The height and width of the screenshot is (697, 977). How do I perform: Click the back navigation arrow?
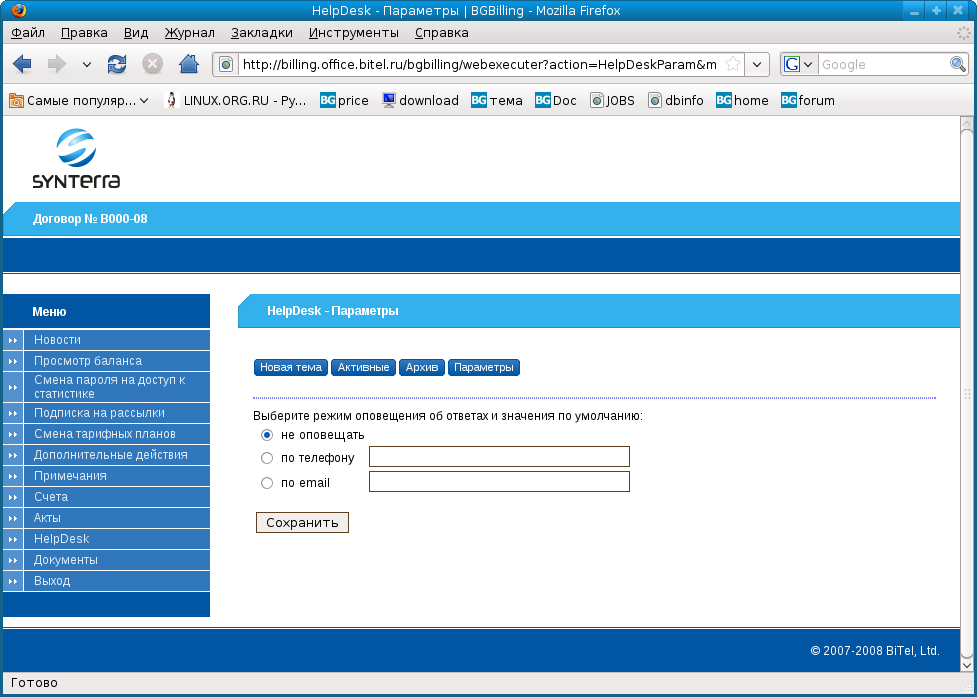click(22, 63)
